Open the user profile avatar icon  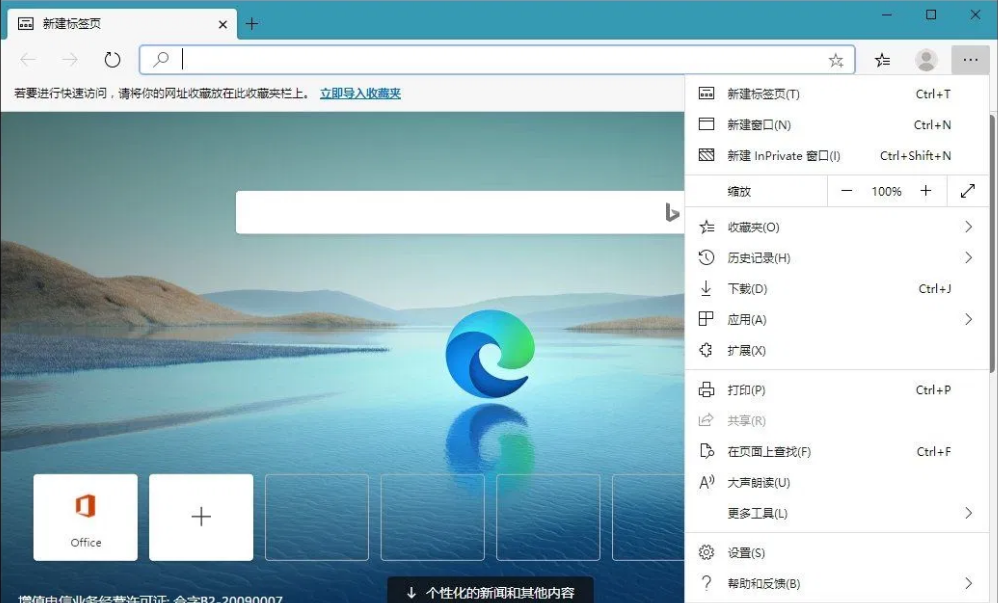pos(927,60)
